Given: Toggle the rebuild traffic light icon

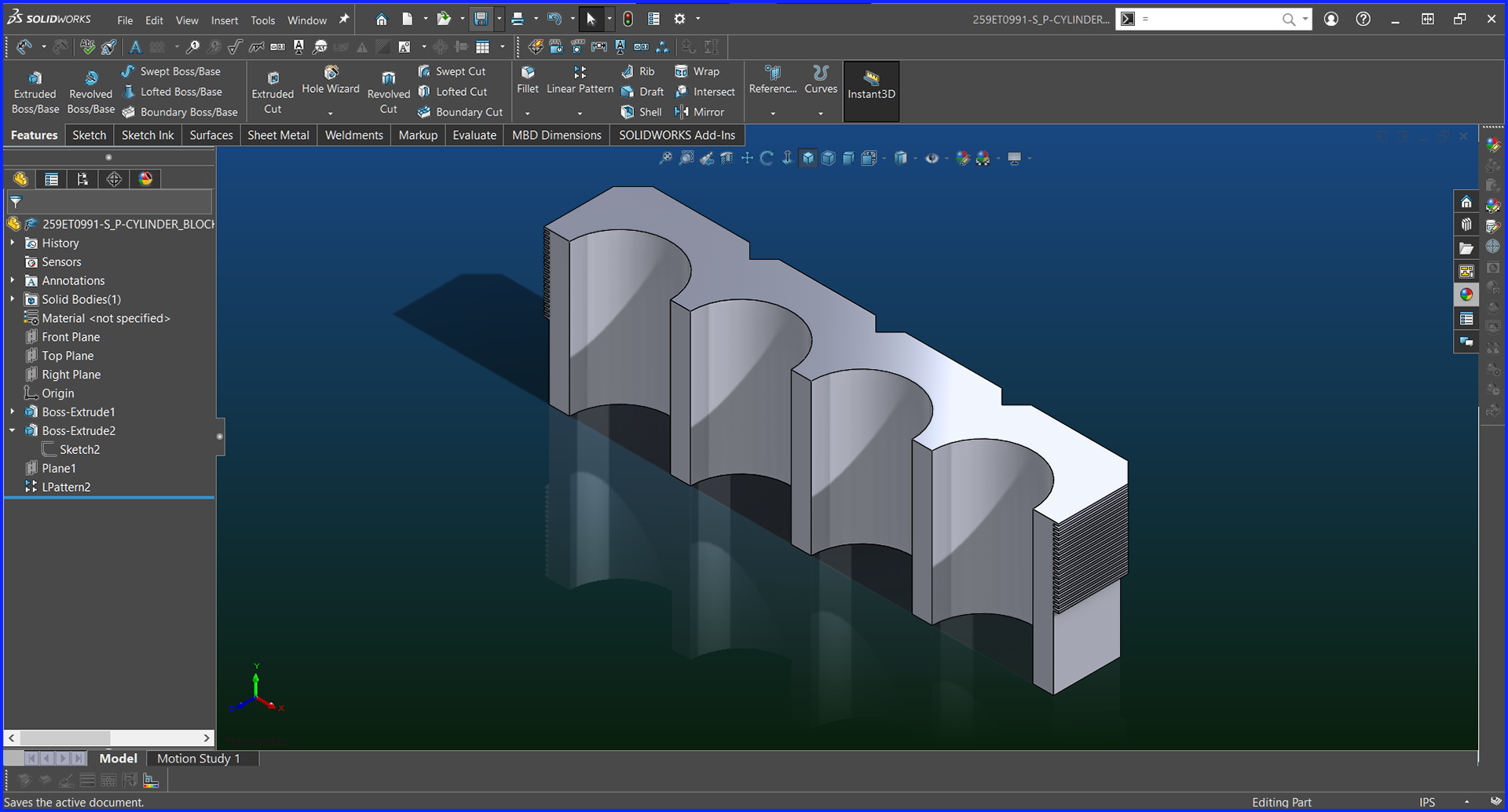Looking at the screenshot, I should click(628, 20).
